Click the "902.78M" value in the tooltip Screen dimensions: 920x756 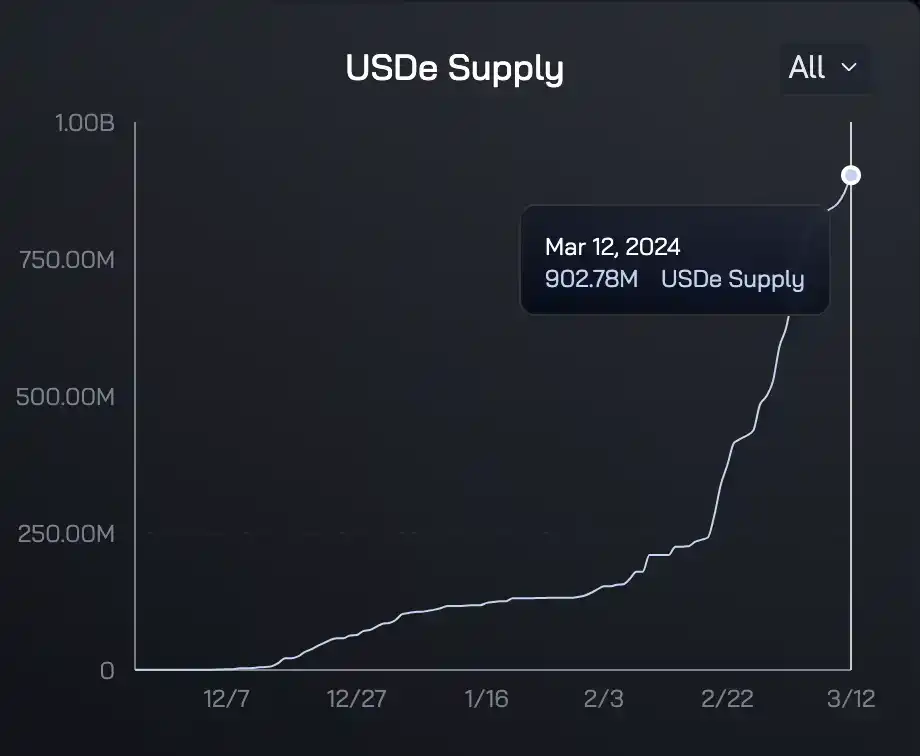coord(591,279)
